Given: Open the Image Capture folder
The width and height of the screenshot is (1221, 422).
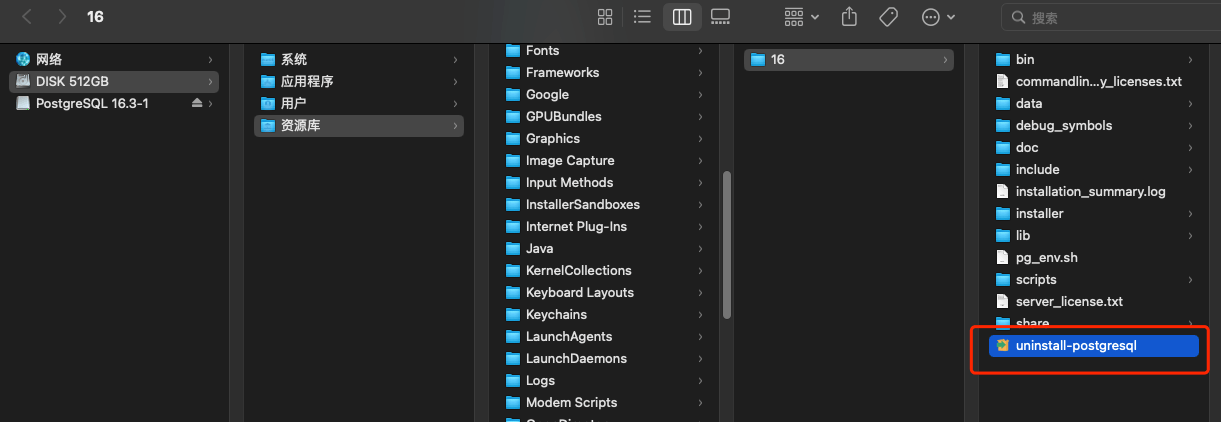Looking at the screenshot, I should pos(604,161).
